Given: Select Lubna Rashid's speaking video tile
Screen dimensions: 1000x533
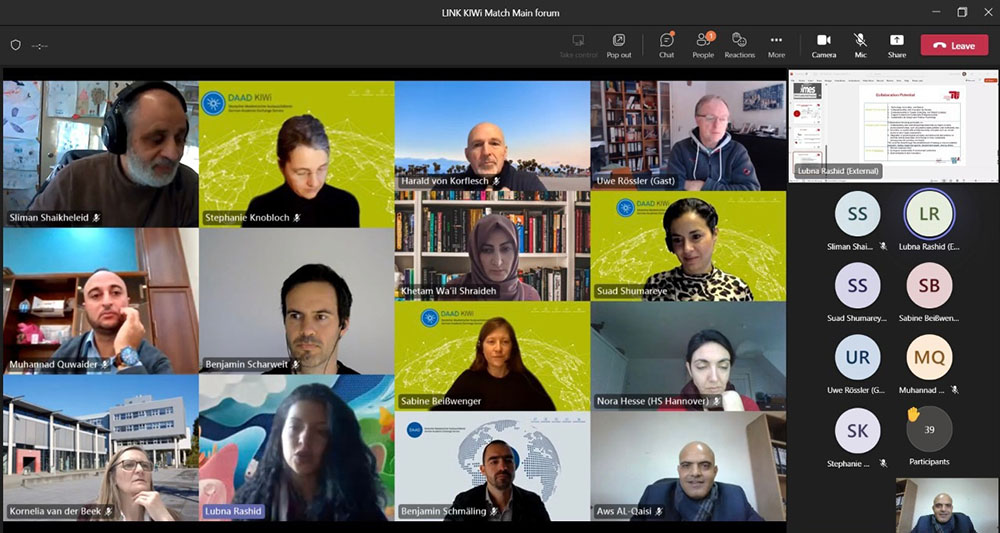Looking at the screenshot, I should (x=296, y=448).
